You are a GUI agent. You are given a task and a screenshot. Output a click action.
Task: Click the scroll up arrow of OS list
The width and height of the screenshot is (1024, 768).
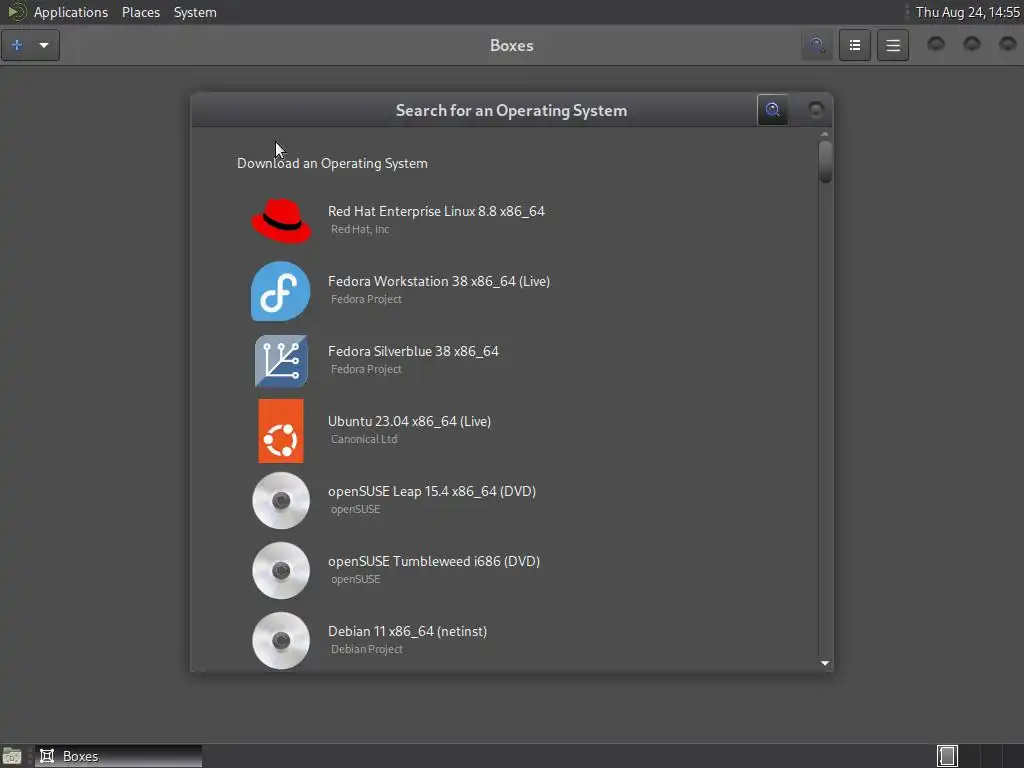[x=825, y=134]
